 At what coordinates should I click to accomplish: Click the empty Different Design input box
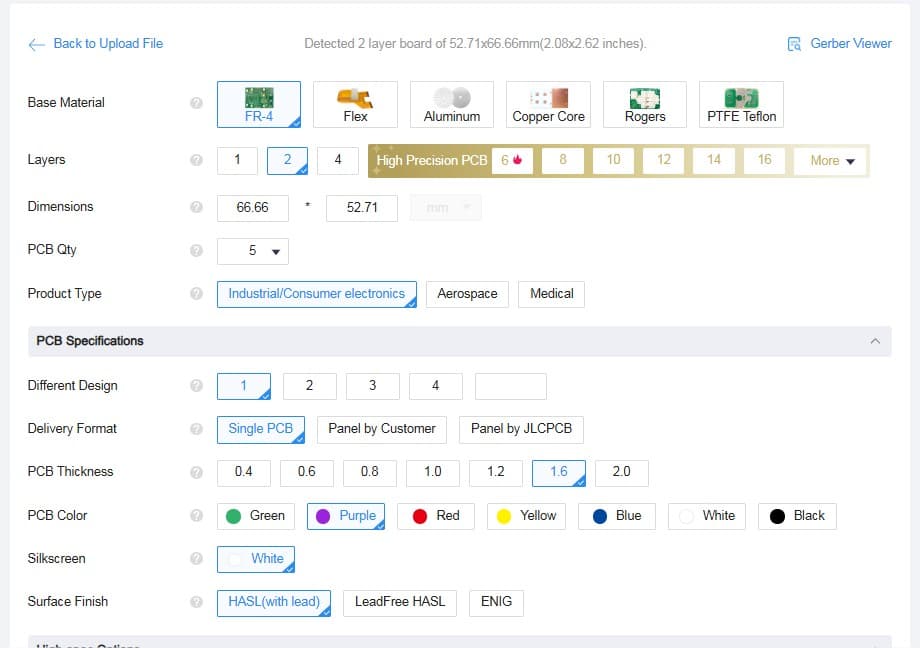coord(511,386)
